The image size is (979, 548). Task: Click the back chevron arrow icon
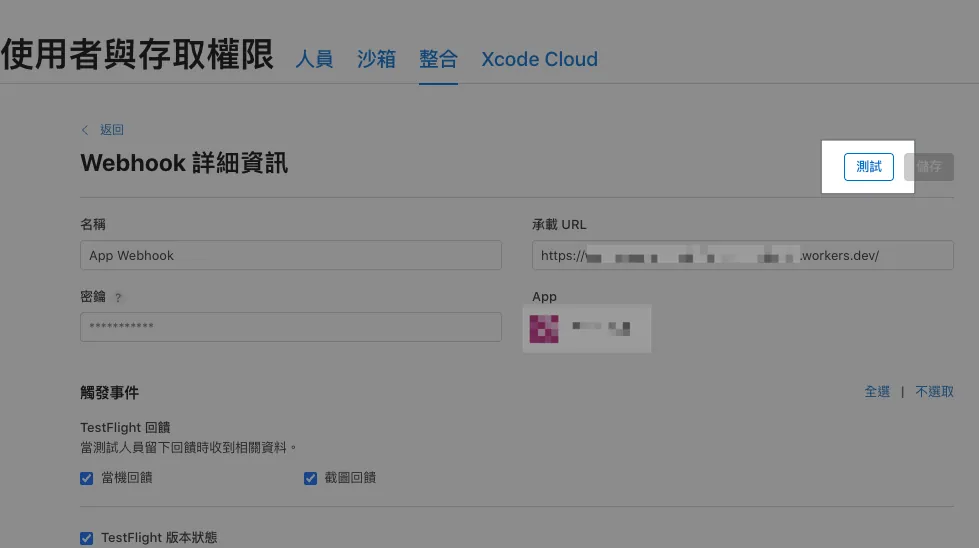(x=85, y=130)
